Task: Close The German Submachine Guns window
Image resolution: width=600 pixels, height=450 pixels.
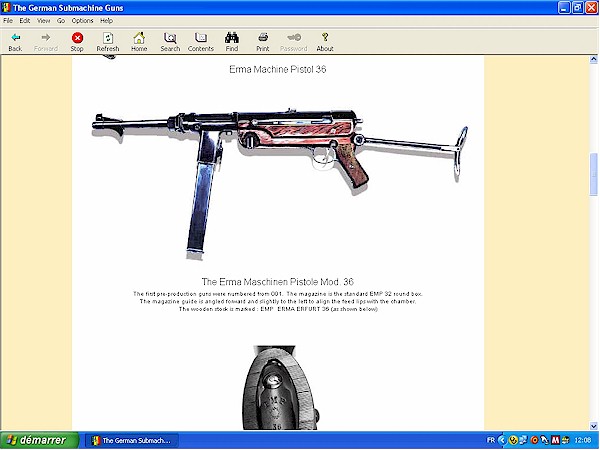Action: pyautogui.click(x=592, y=8)
